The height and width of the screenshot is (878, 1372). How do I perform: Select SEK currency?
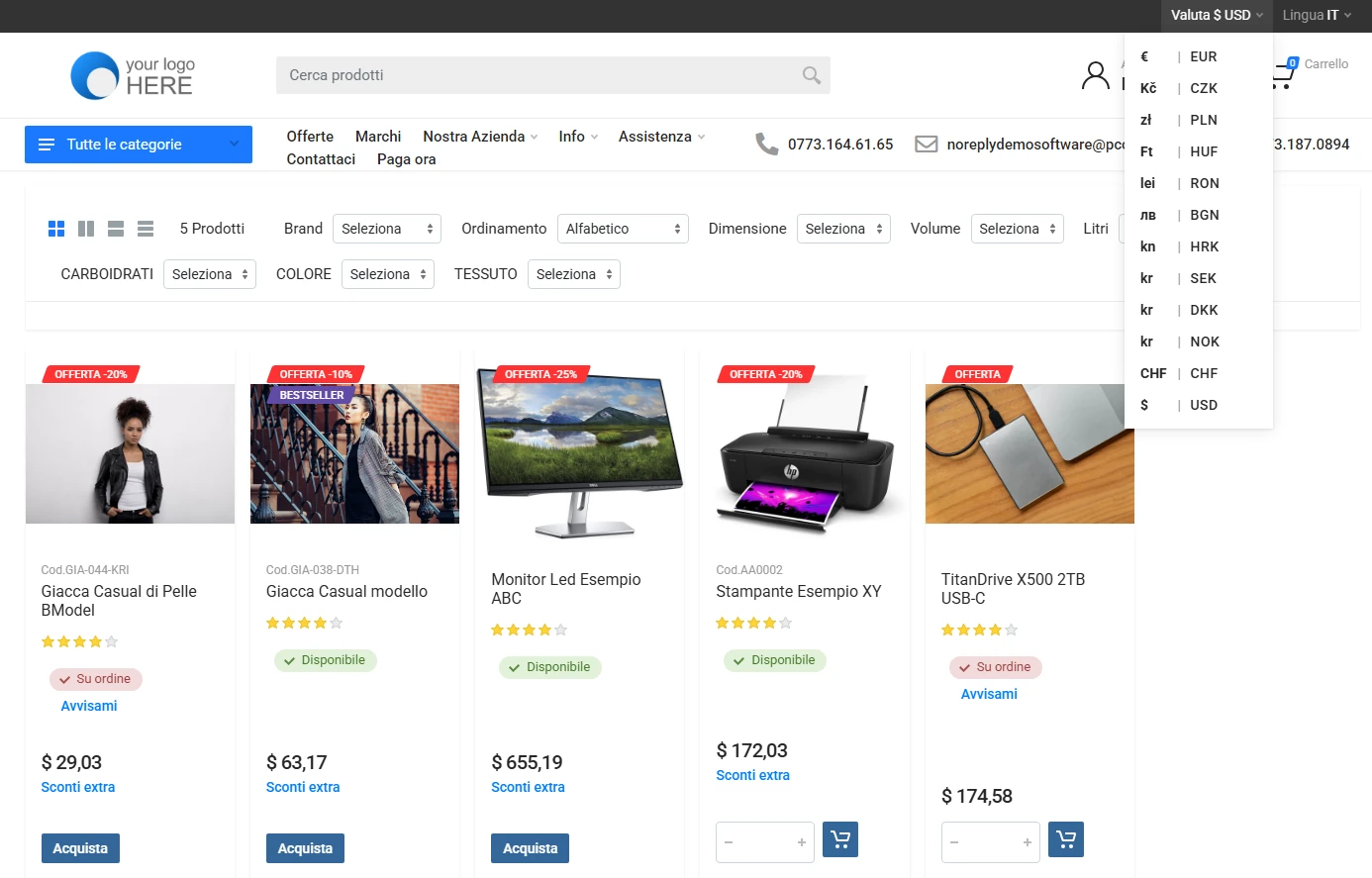(1199, 278)
